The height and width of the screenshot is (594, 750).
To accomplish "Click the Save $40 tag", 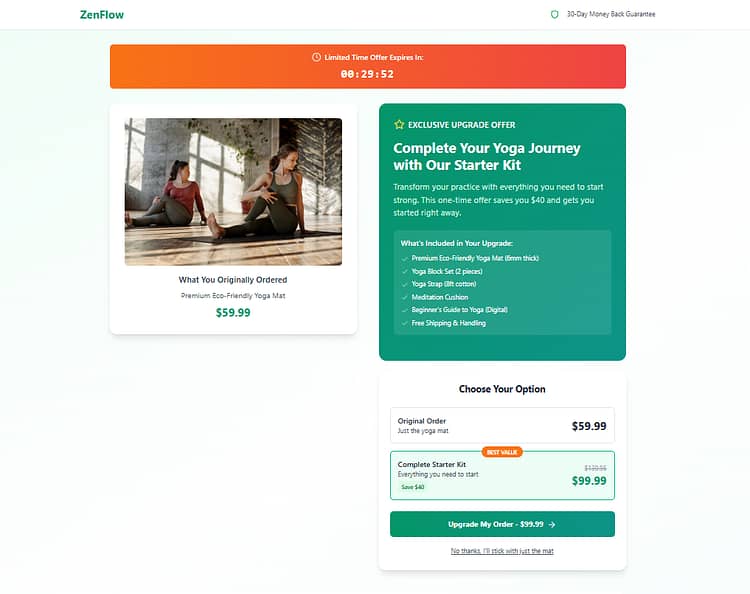I will pos(412,487).
